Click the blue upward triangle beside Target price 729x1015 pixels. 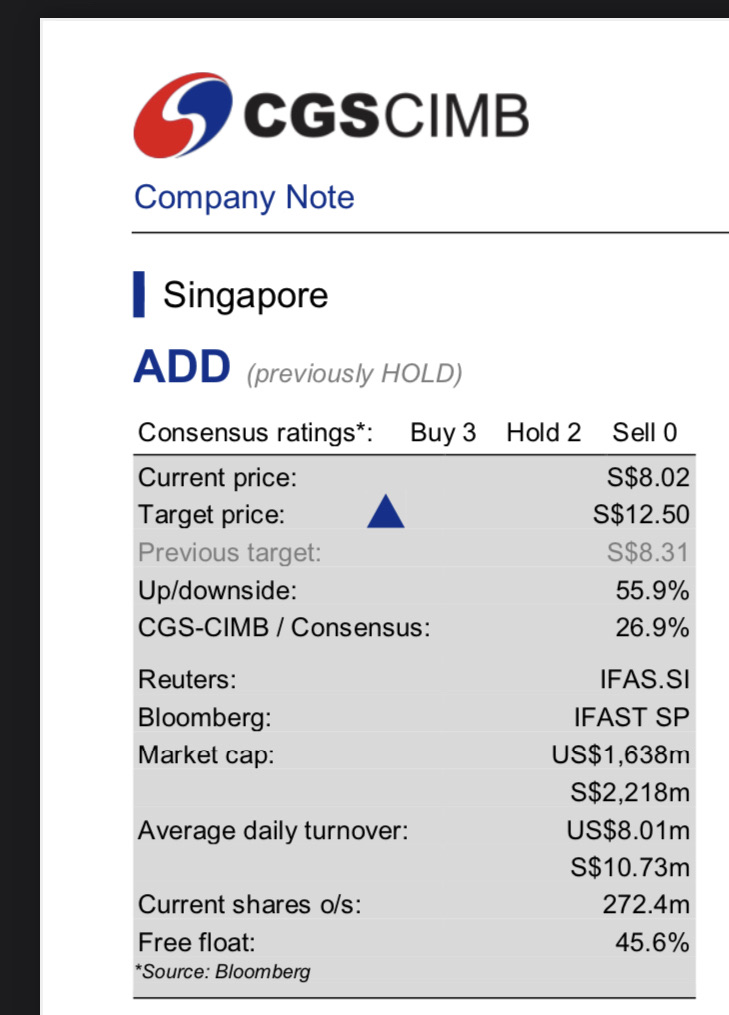click(x=385, y=514)
